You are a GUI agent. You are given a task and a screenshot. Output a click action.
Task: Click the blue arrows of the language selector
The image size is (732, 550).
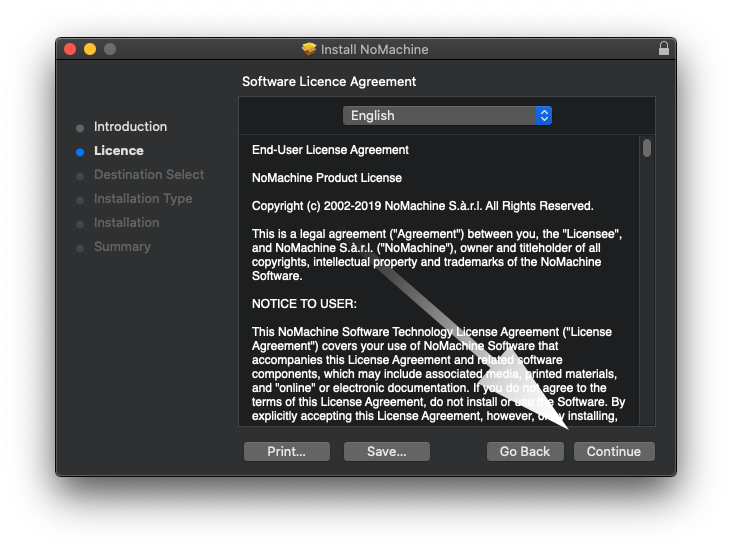click(x=544, y=115)
